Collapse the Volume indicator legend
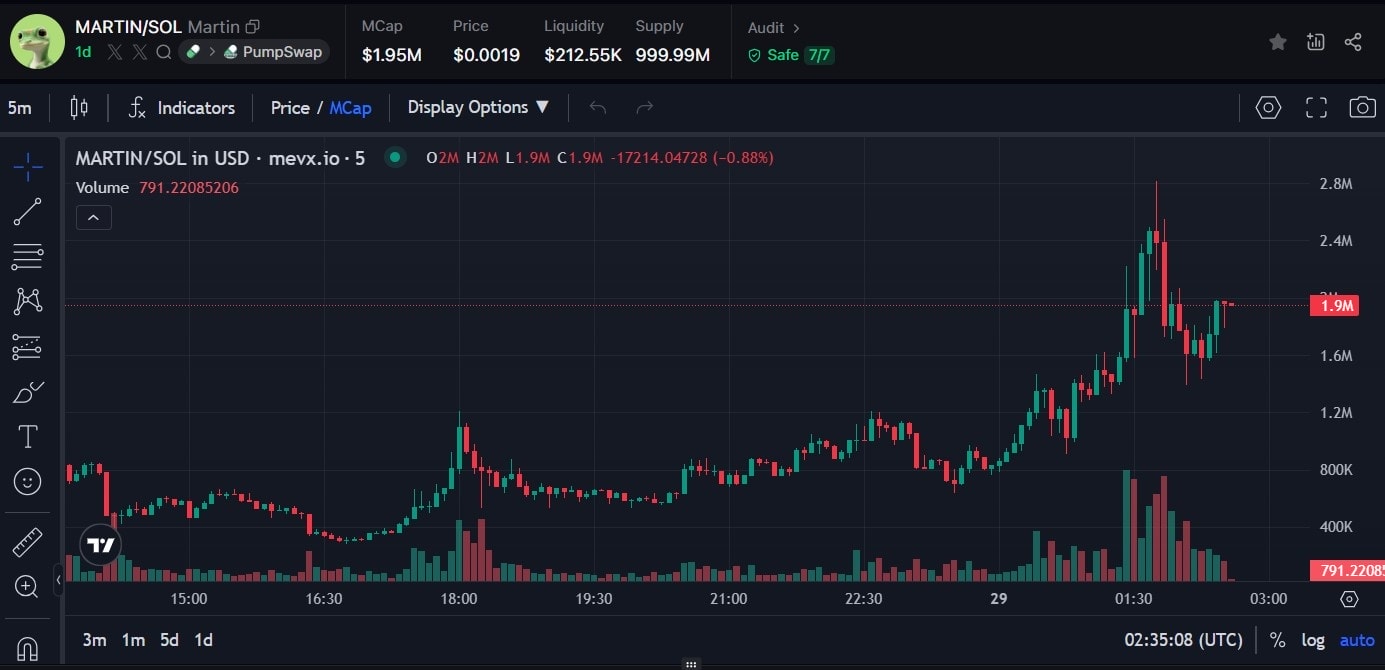The image size is (1385, 670). click(93, 217)
